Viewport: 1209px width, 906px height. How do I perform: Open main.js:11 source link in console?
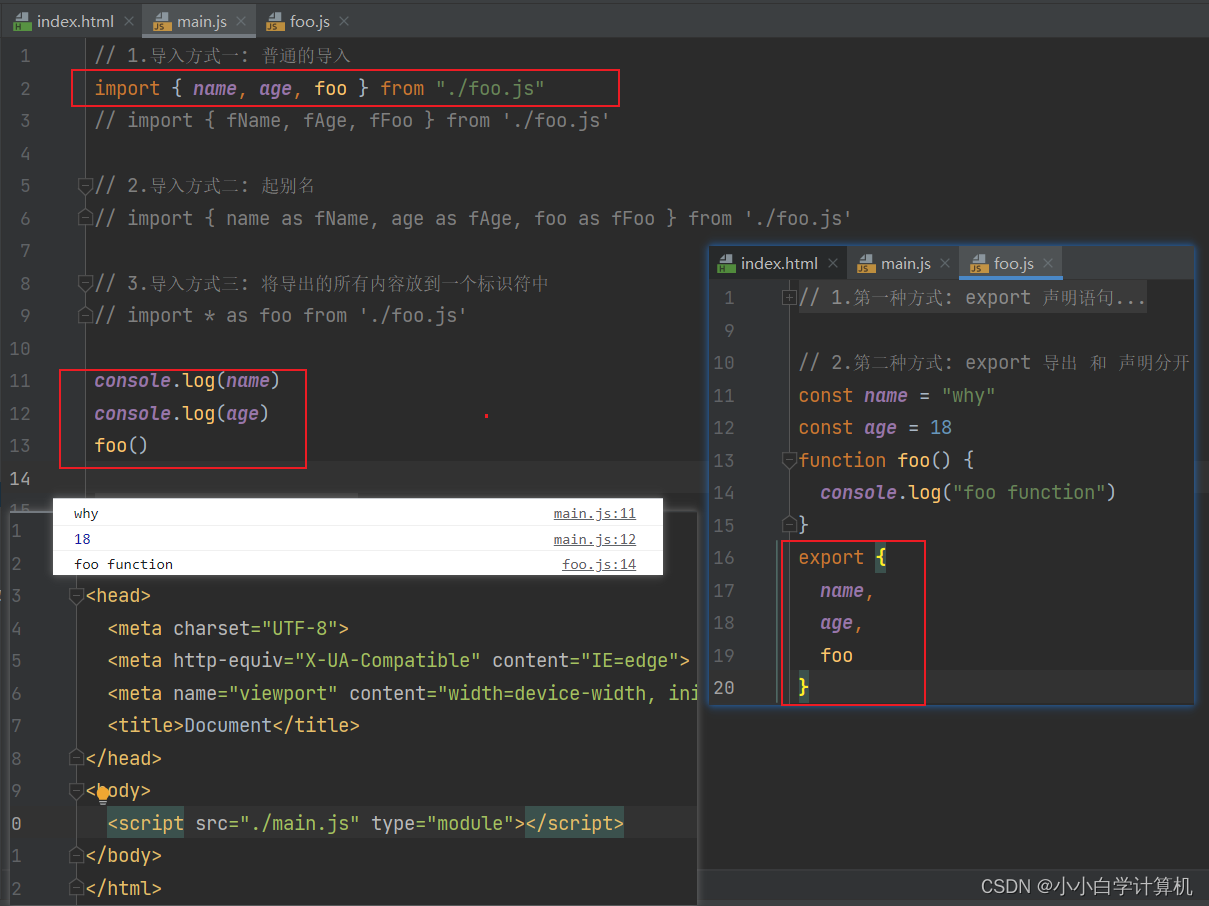click(595, 514)
